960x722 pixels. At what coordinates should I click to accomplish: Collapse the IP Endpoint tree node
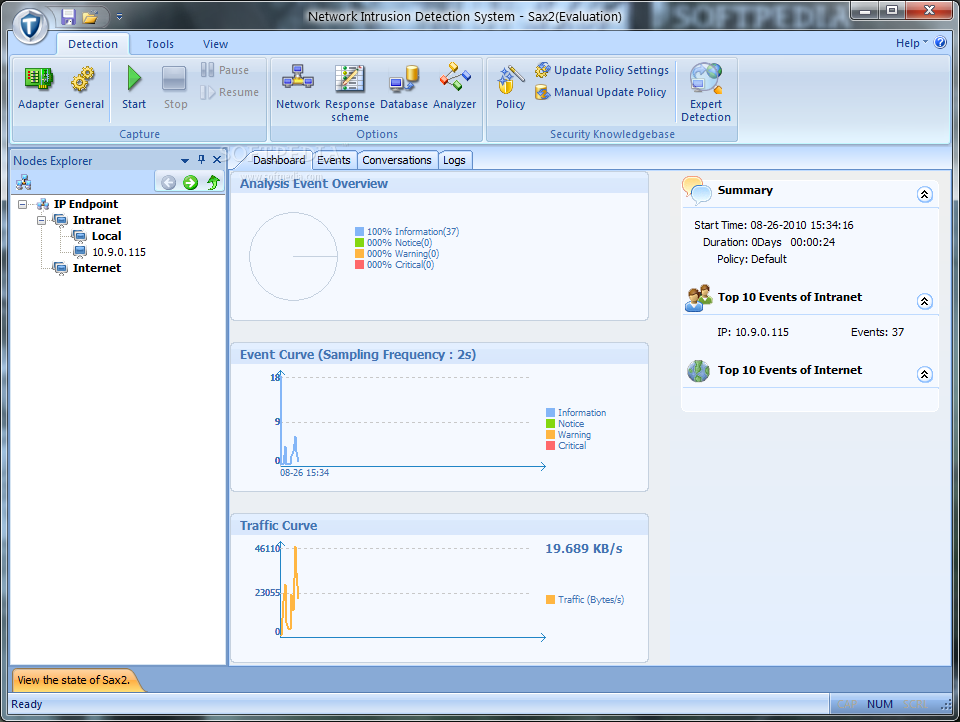[23, 204]
